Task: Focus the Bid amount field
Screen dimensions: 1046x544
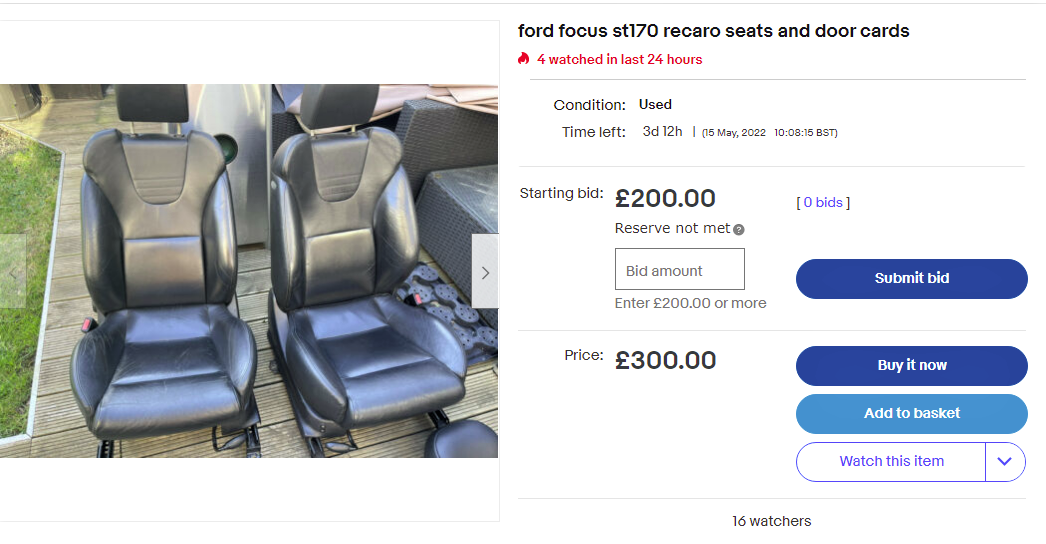Action: point(680,270)
